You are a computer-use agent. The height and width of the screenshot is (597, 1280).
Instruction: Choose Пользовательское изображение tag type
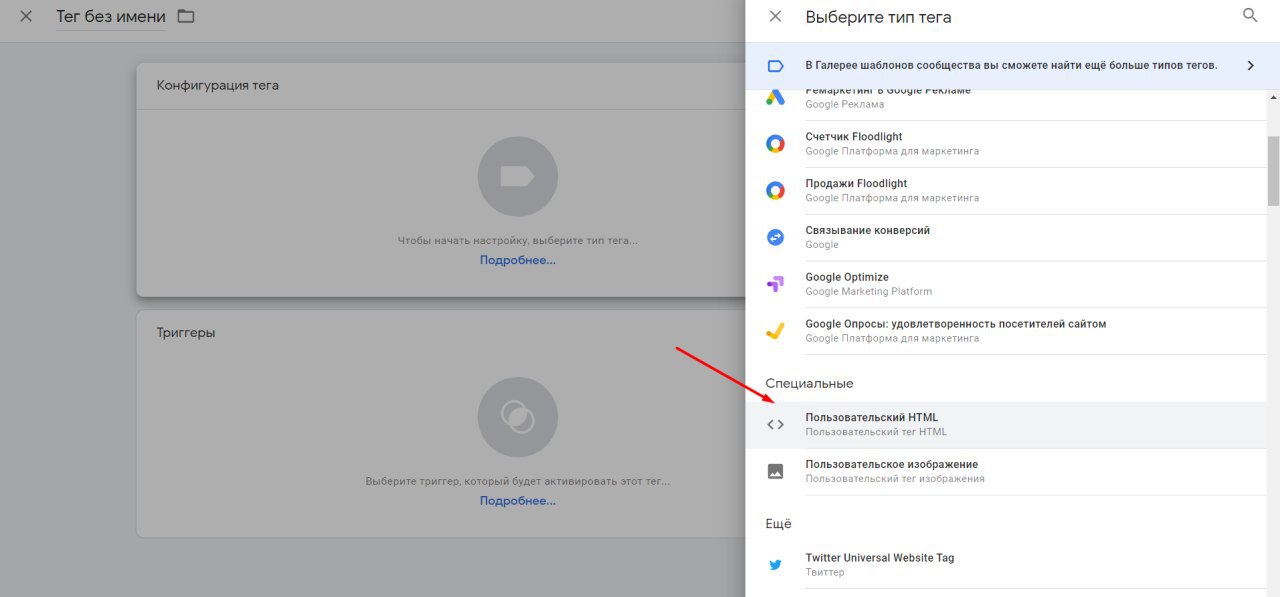[1006, 471]
